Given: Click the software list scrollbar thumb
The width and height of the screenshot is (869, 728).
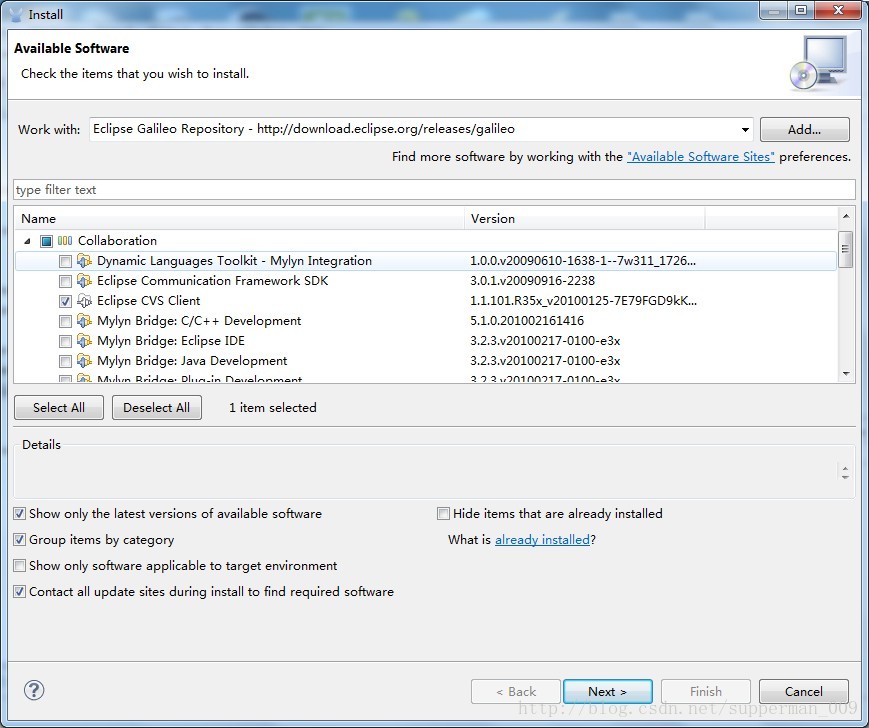Looking at the screenshot, I should pyautogui.click(x=846, y=249).
